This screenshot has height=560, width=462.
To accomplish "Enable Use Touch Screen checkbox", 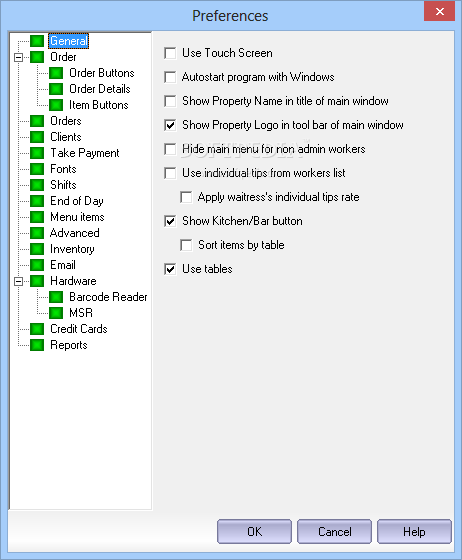I will pos(170,53).
